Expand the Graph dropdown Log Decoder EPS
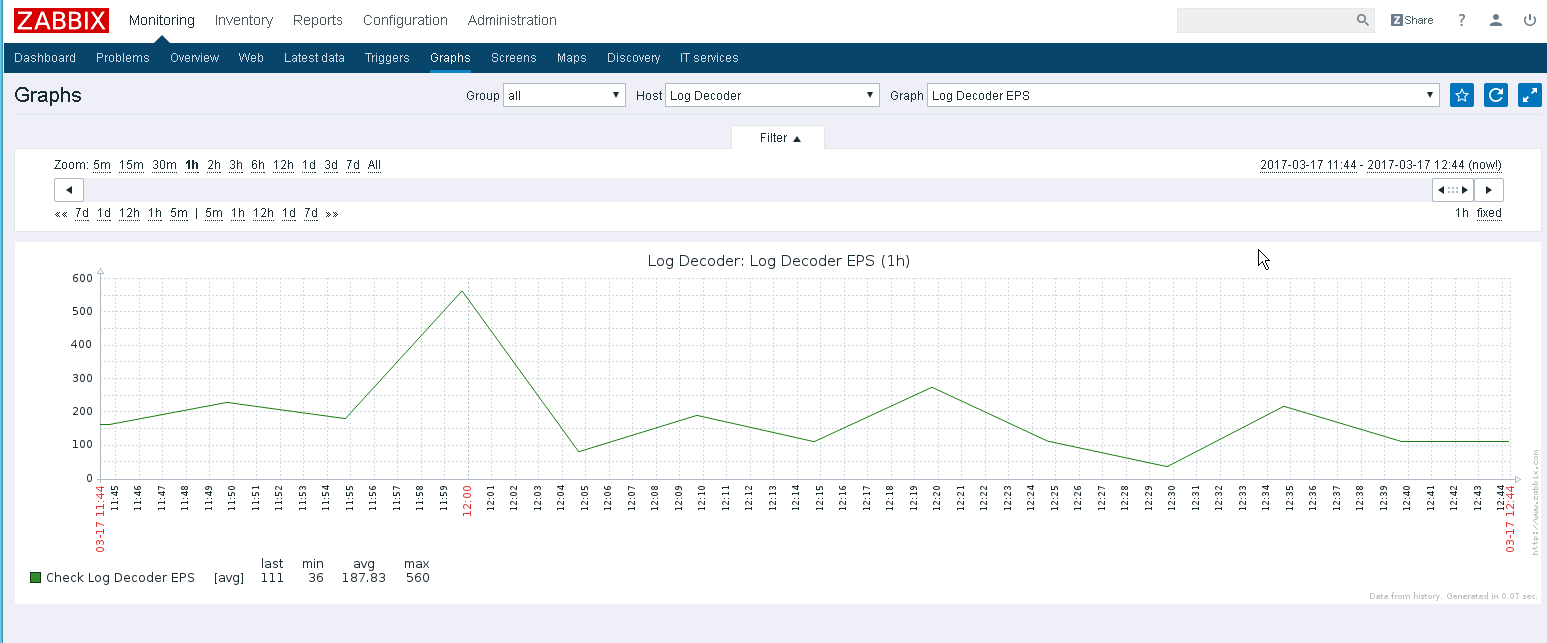1547x643 pixels. [x=1182, y=96]
